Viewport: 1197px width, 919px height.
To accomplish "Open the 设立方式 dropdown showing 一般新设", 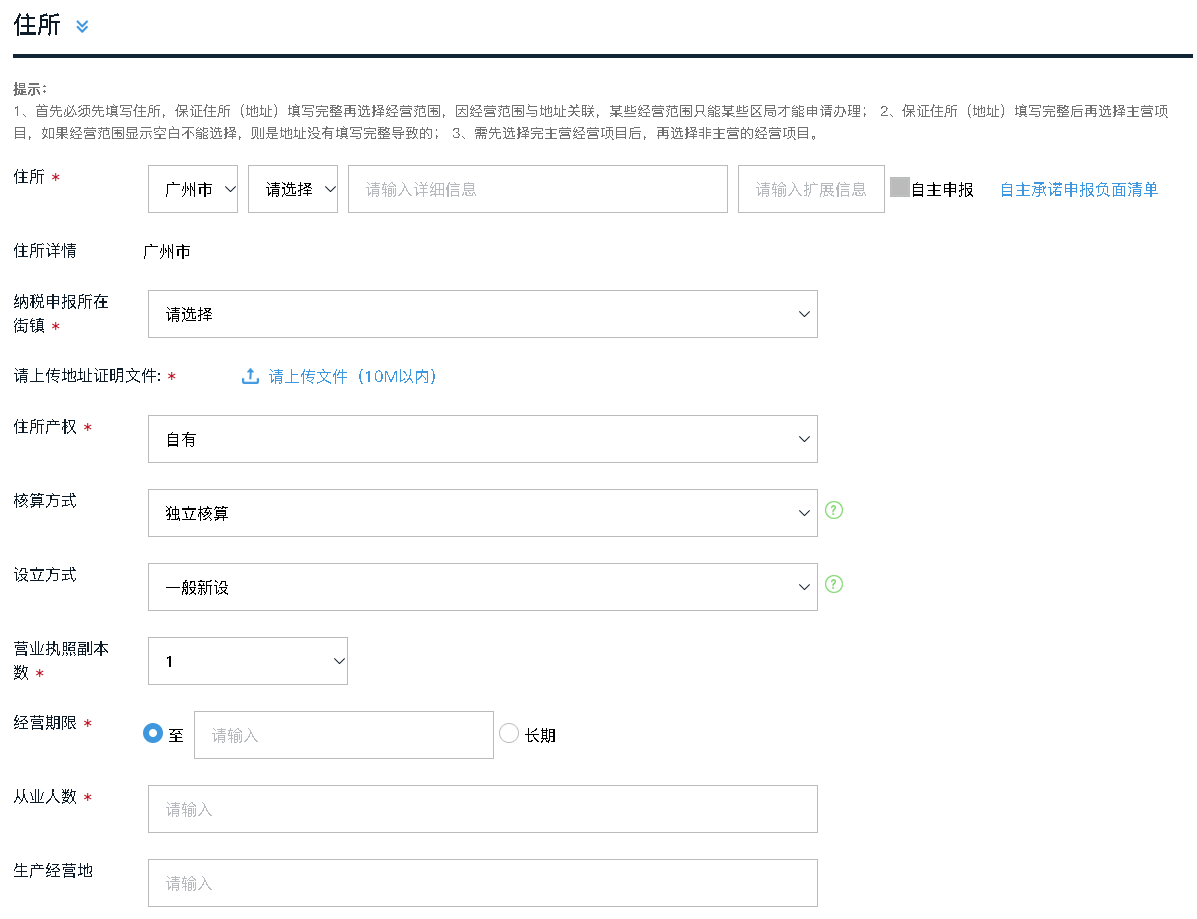I will (x=482, y=586).
